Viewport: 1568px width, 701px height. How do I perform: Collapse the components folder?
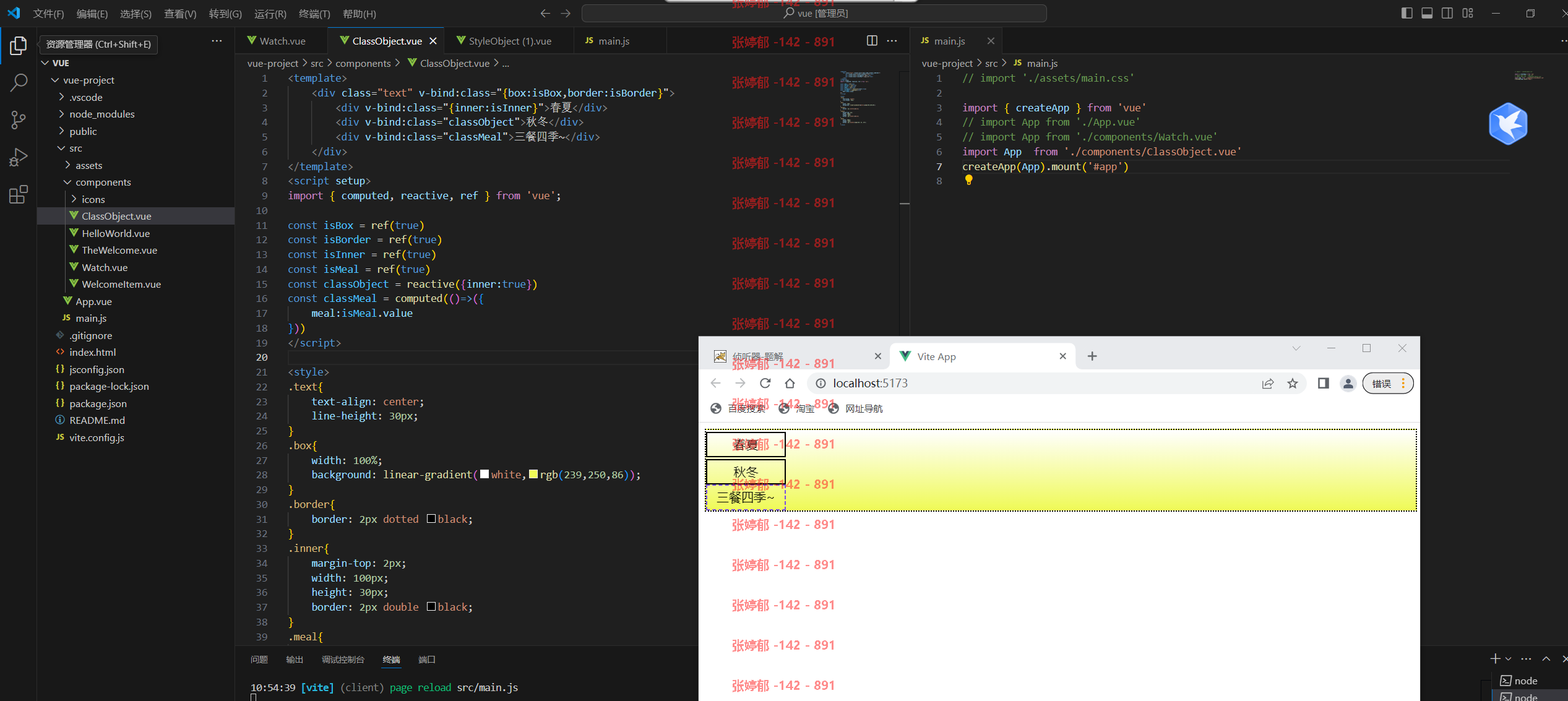click(x=67, y=182)
